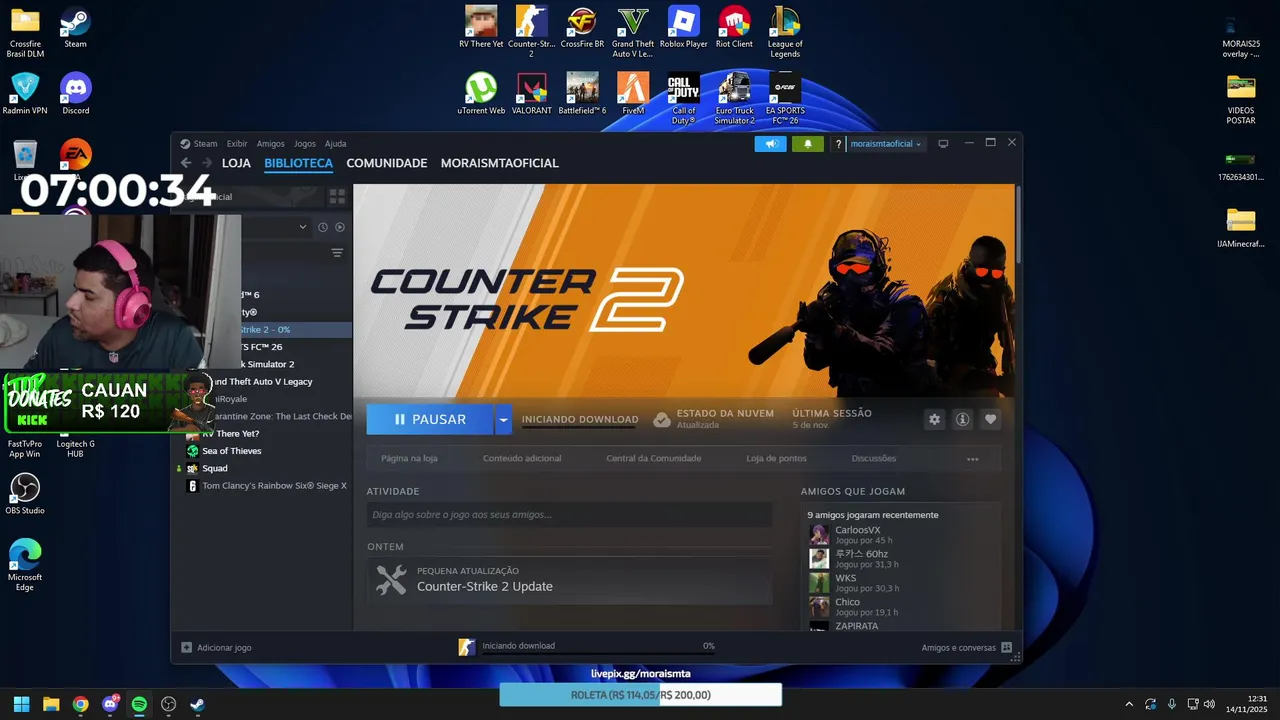Click the activity input field
The image size is (1280, 720).
[x=569, y=515]
